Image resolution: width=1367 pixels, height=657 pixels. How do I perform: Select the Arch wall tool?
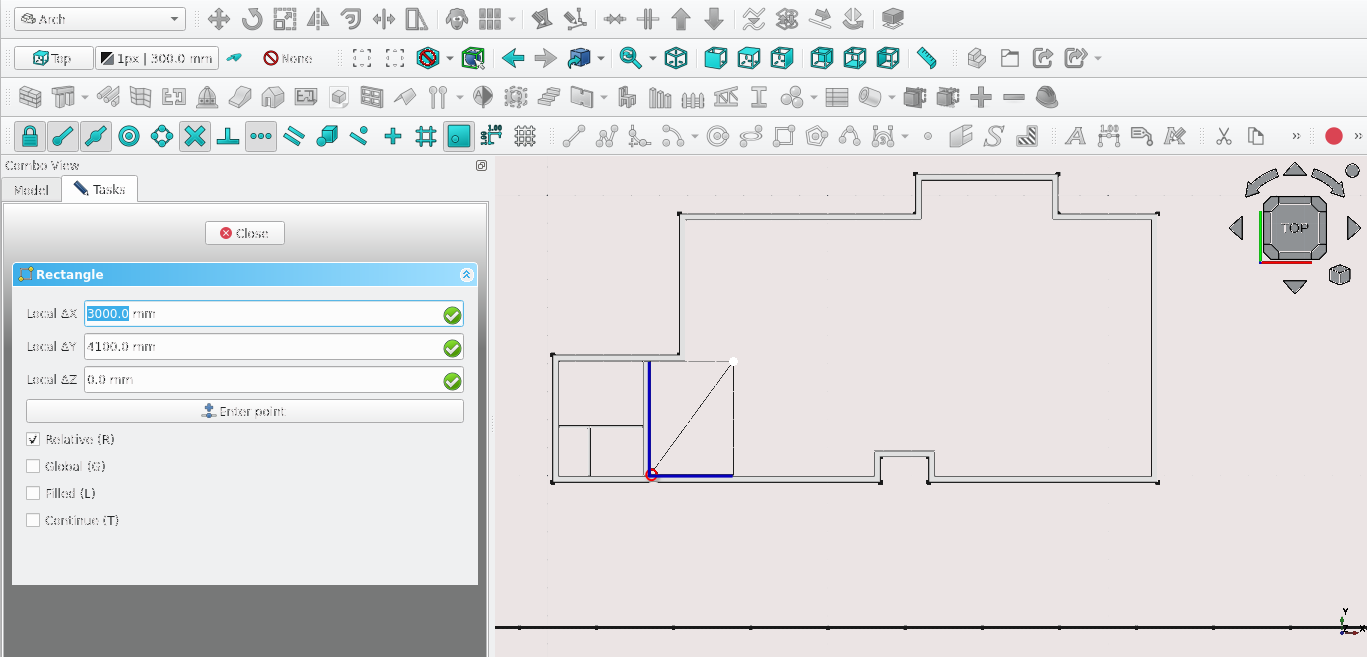click(x=30, y=98)
